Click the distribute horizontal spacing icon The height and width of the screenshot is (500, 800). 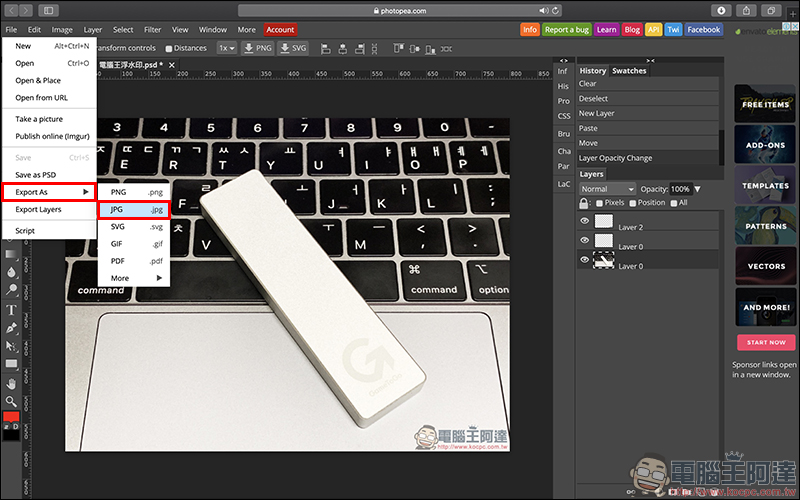point(446,49)
